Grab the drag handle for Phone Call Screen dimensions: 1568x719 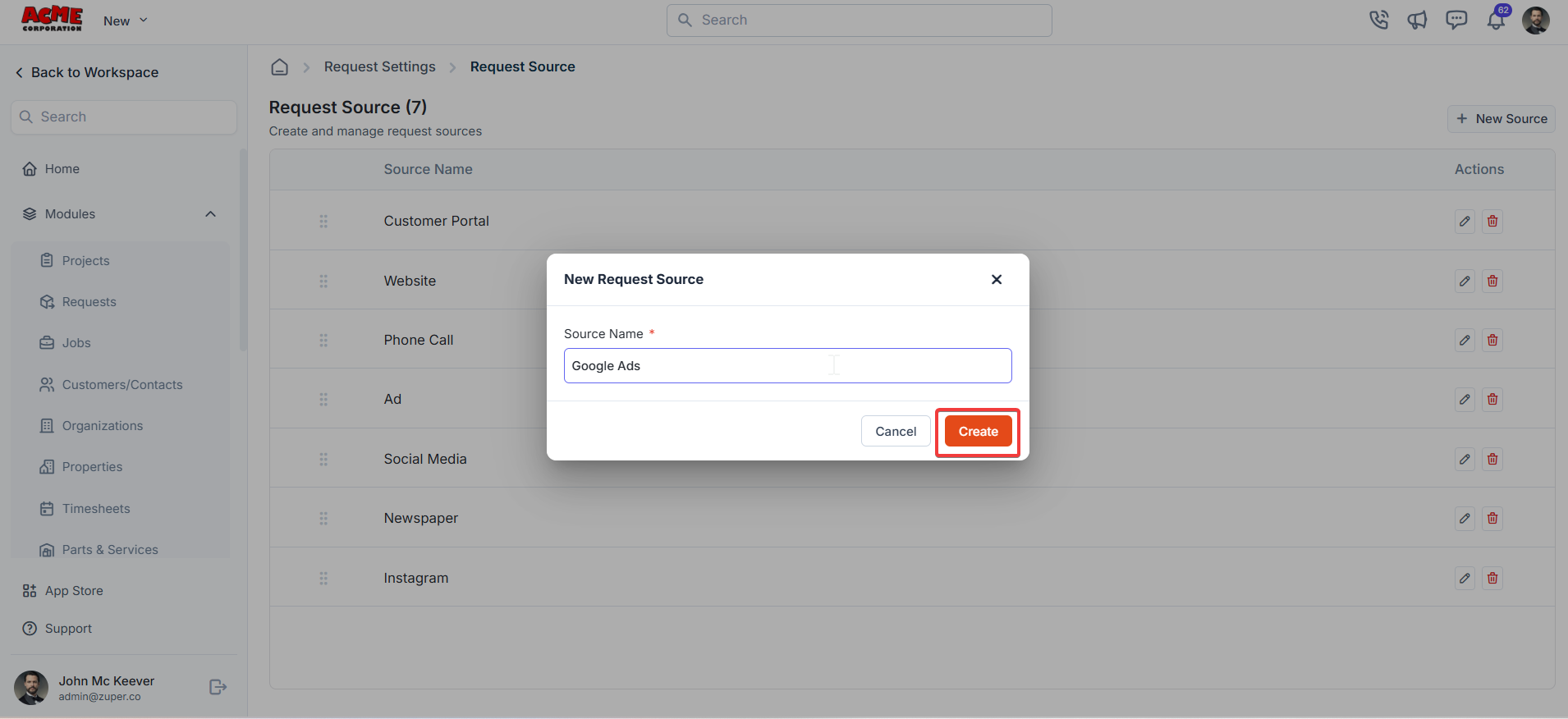323,341
